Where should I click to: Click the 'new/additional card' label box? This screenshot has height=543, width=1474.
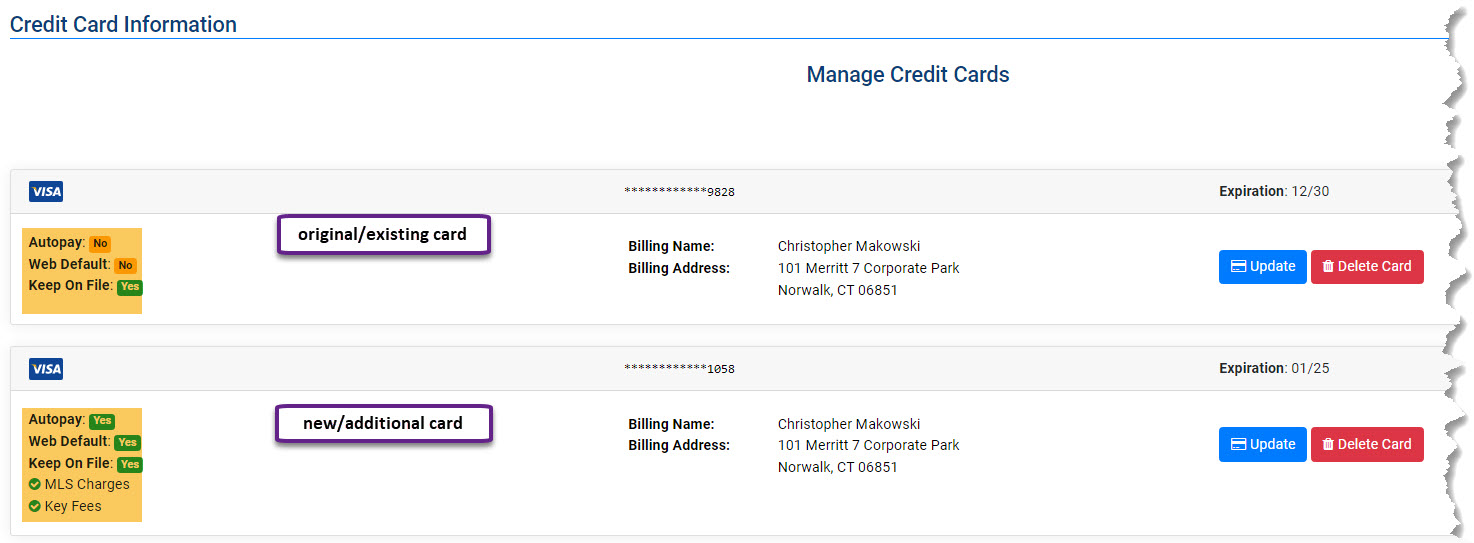[384, 423]
